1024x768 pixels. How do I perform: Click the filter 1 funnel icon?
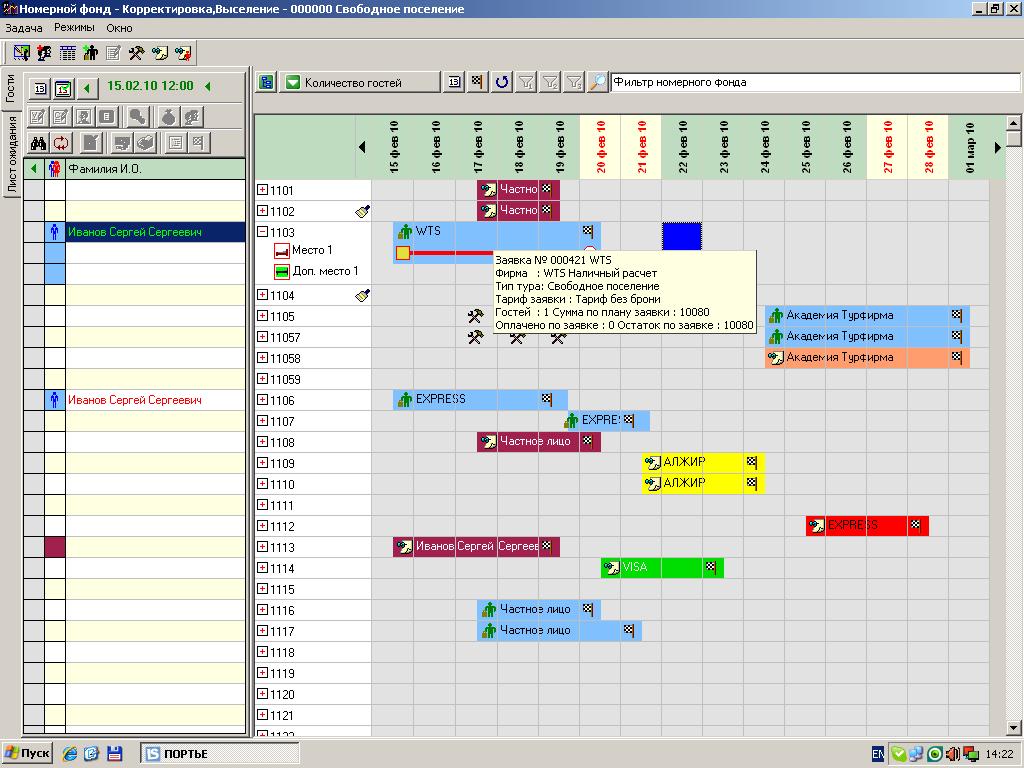point(526,82)
